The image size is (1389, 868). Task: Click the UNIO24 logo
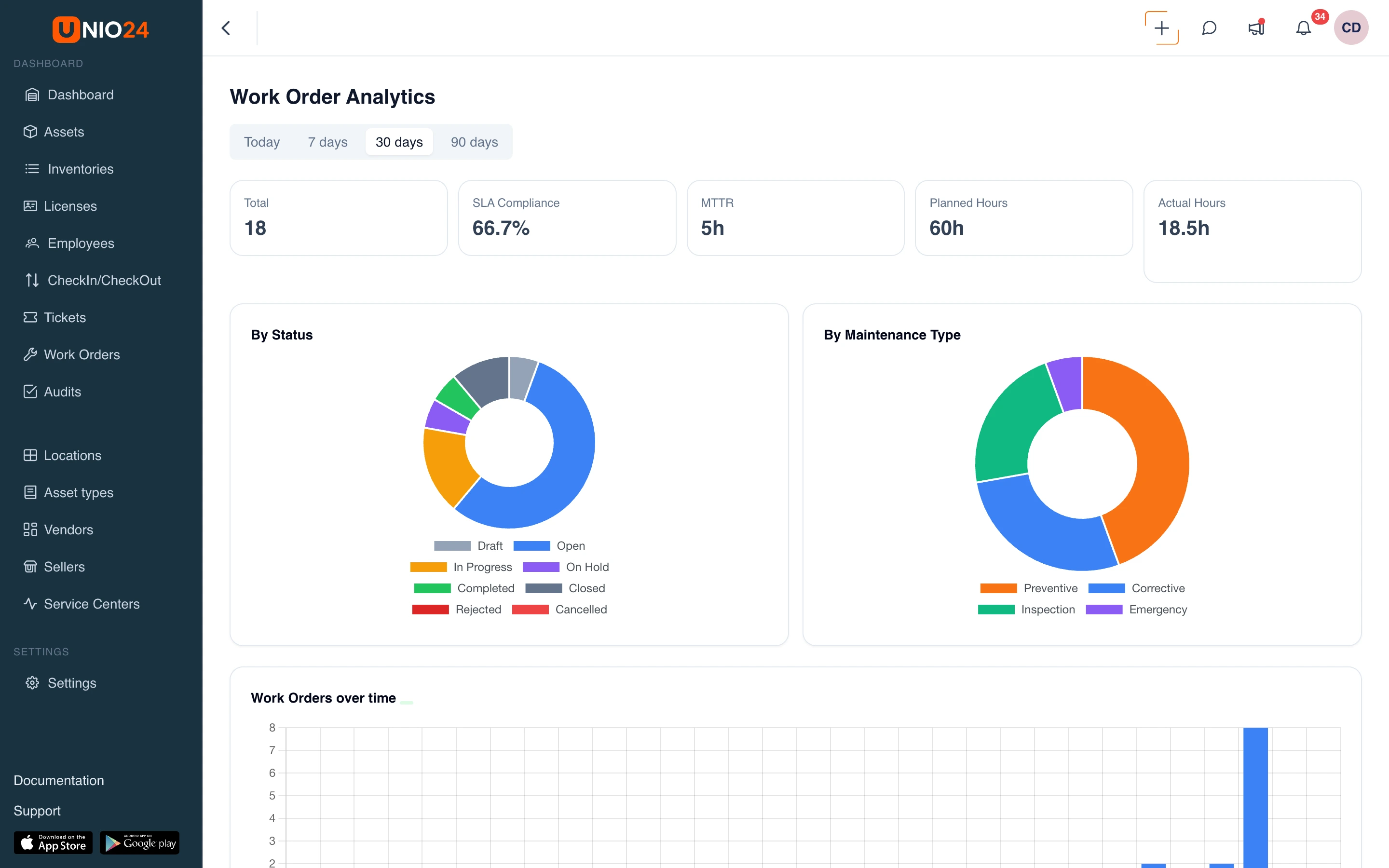100,29
